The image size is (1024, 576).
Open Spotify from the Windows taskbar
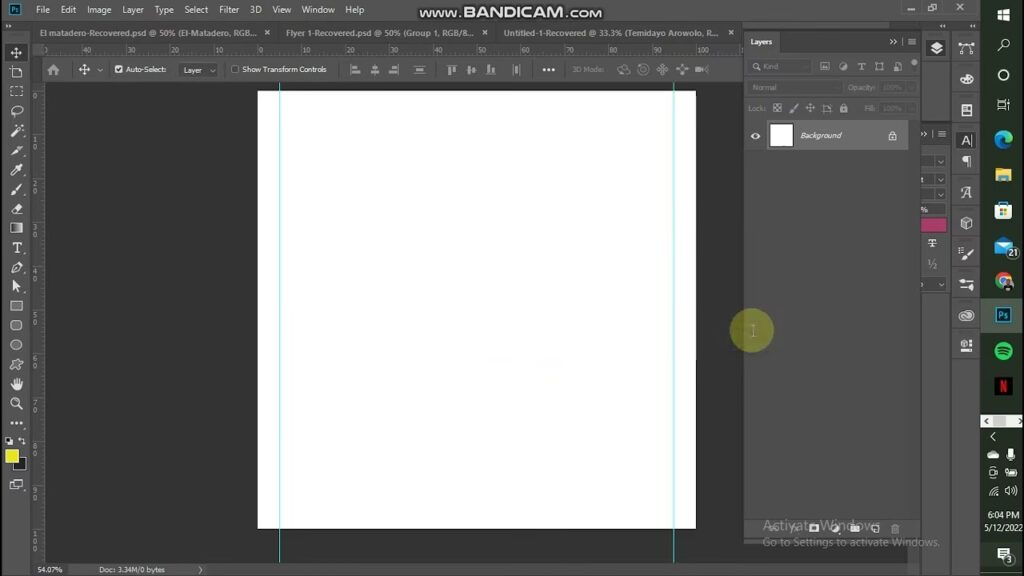(x=1003, y=351)
